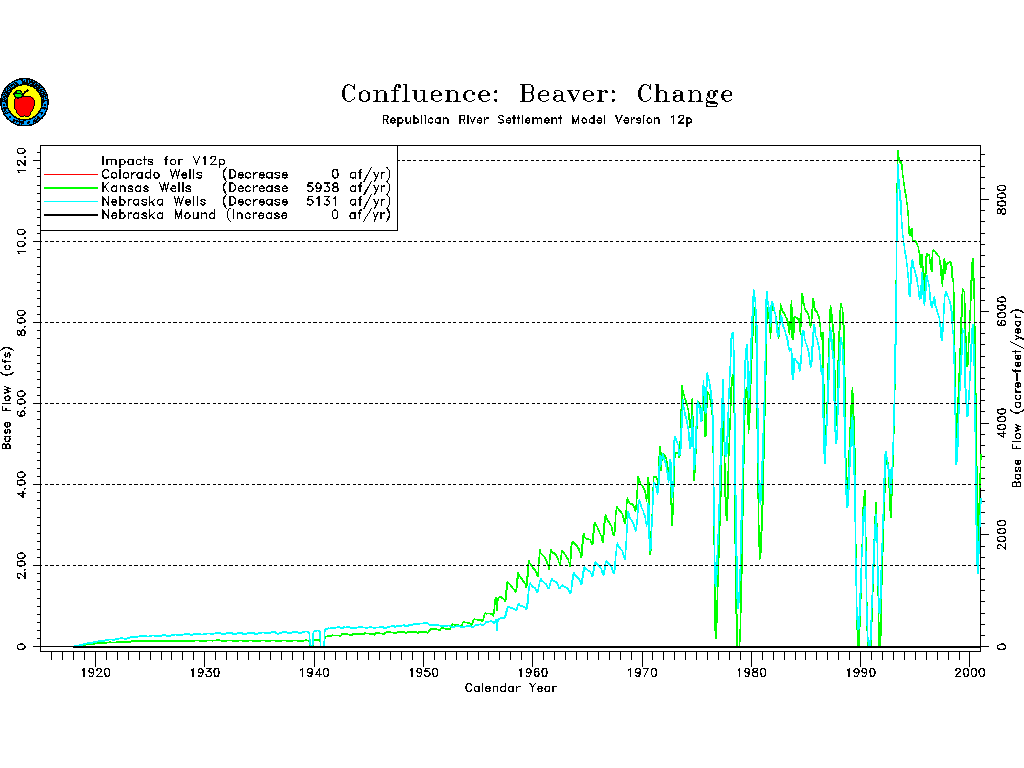
Task: Click the Base Flow (cfs) axis label
Action: 8,398
